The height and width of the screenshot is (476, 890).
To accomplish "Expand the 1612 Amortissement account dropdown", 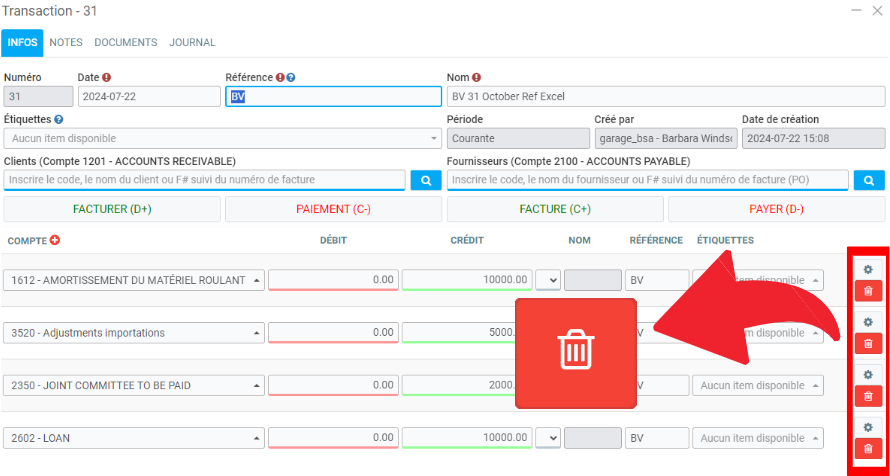I will pos(135,280).
